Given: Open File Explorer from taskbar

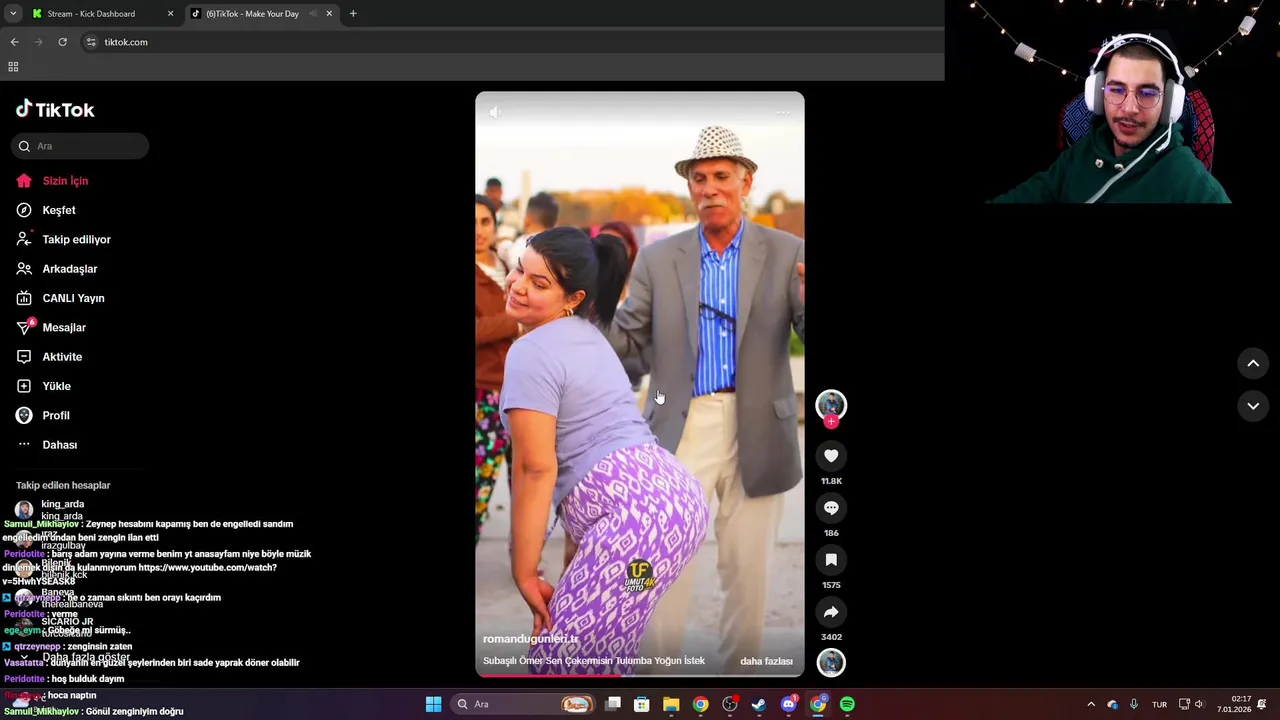Looking at the screenshot, I should (671, 704).
